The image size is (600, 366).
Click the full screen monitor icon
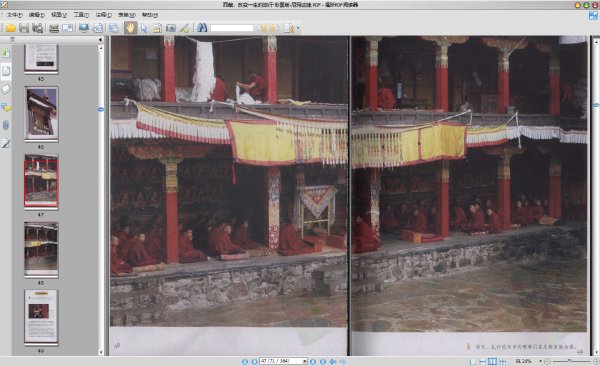(84, 28)
